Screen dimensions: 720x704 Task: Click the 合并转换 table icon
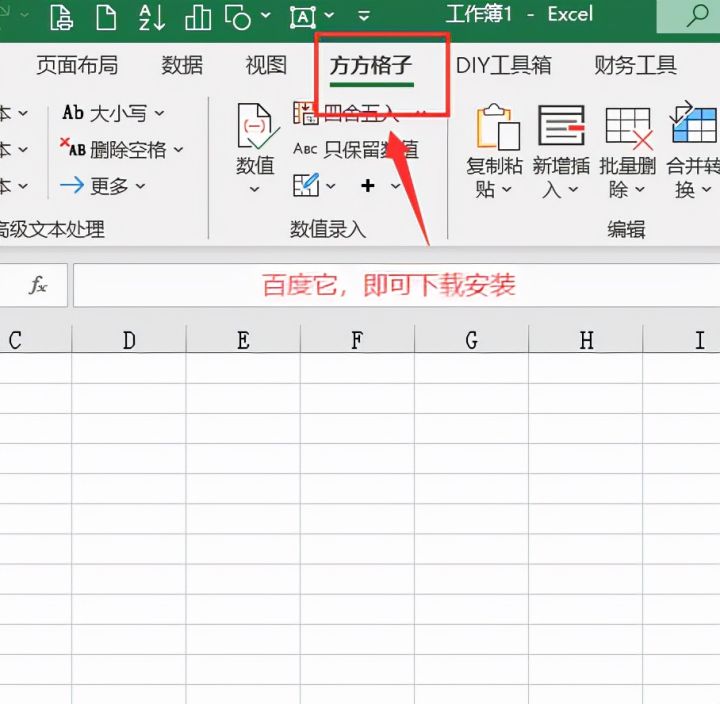(693, 122)
